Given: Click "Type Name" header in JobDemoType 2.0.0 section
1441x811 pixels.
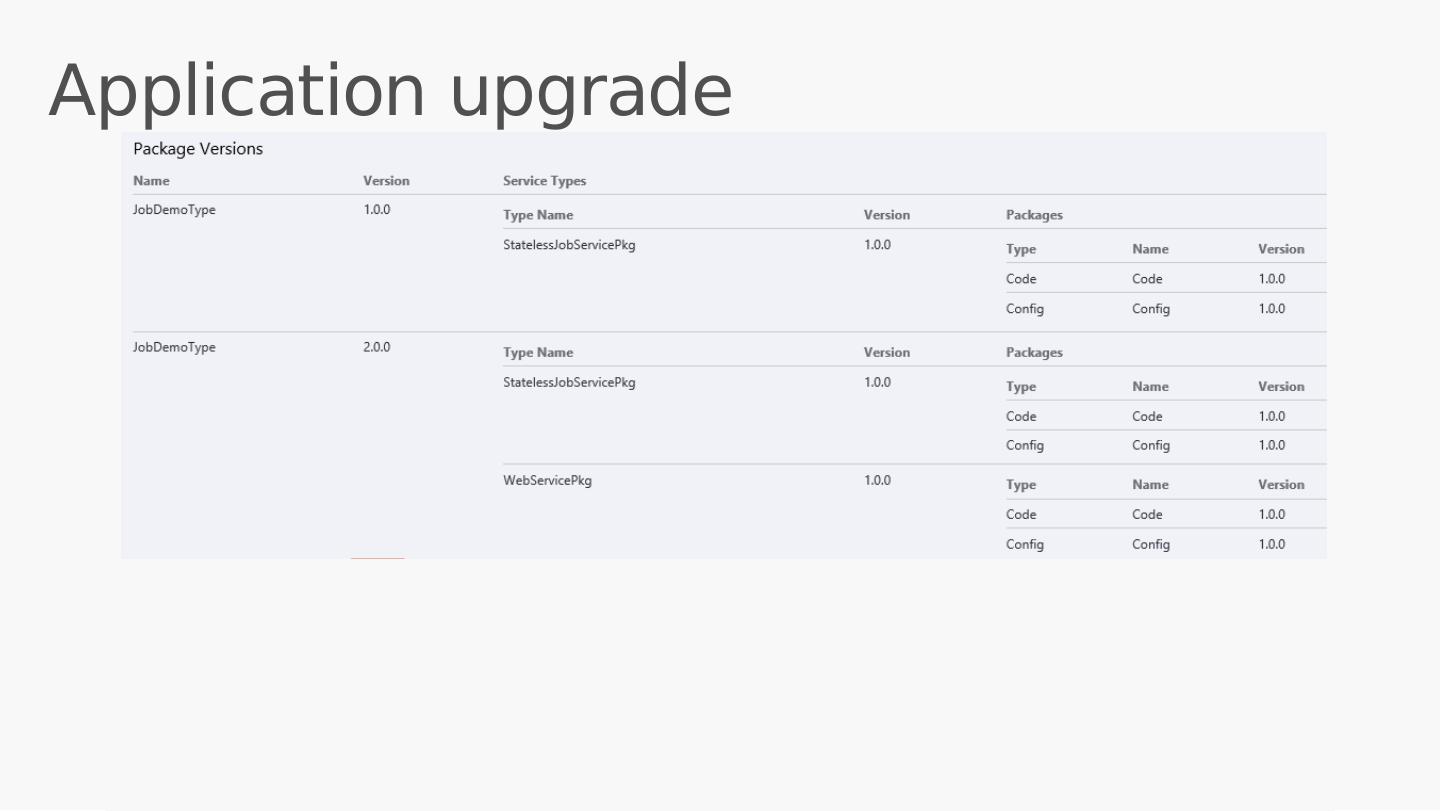Looking at the screenshot, I should click(x=538, y=353).
